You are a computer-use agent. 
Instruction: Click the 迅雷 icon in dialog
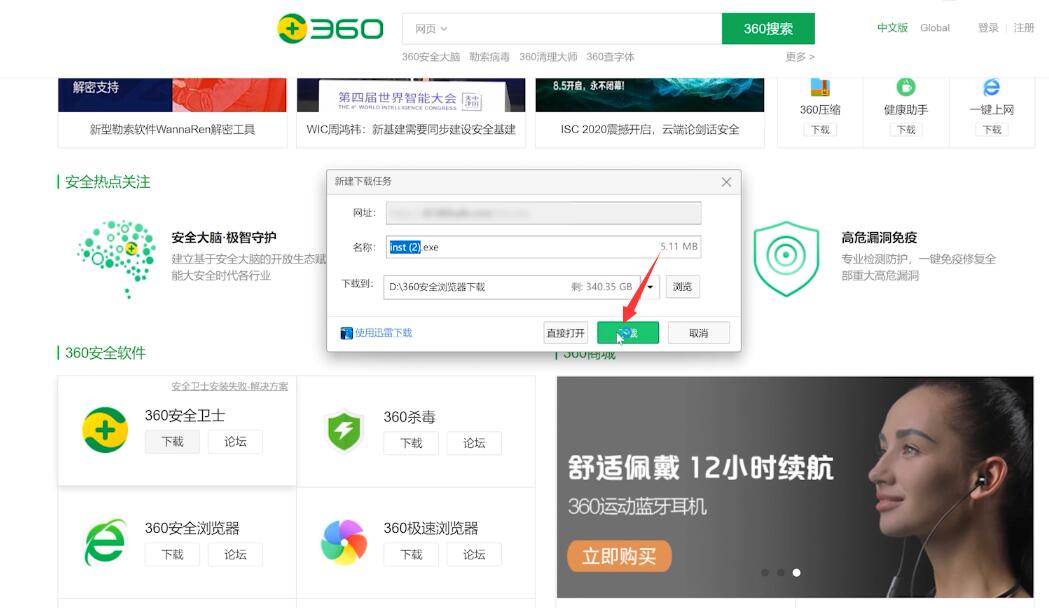[347, 333]
